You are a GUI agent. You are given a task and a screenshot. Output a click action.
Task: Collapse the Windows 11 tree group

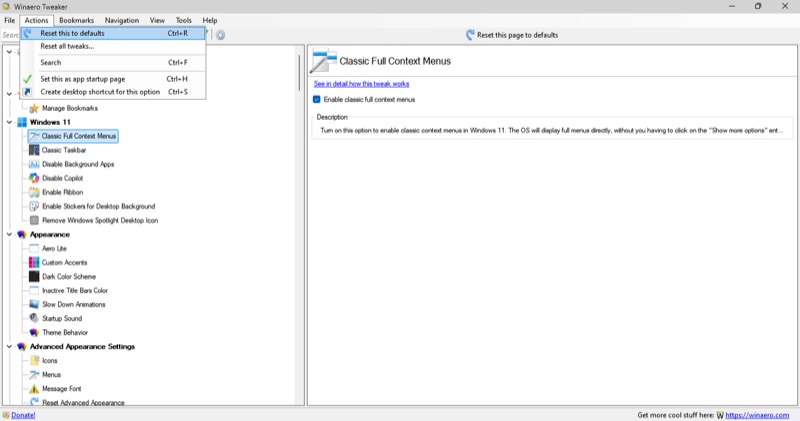pyautogui.click(x=9, y=122)
